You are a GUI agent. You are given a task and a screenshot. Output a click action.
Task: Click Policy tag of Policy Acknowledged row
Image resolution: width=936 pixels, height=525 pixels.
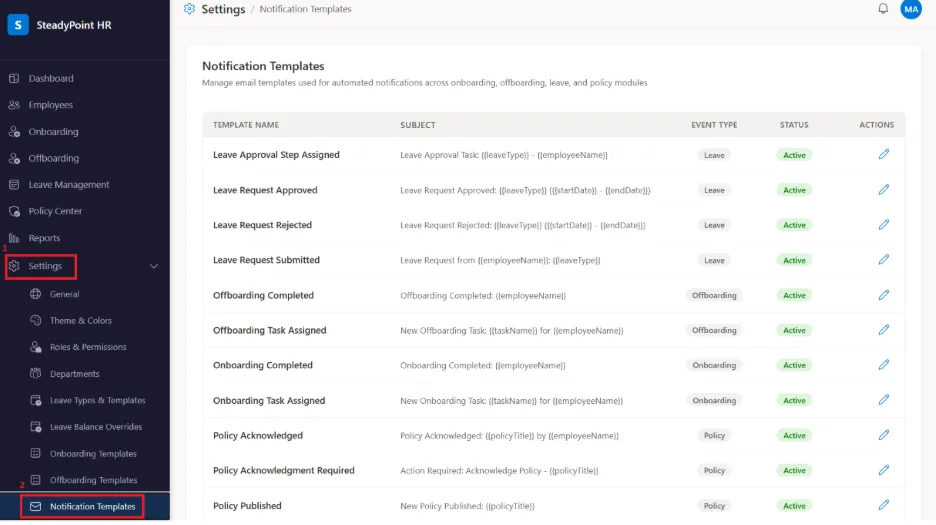[x=714, y=435]
